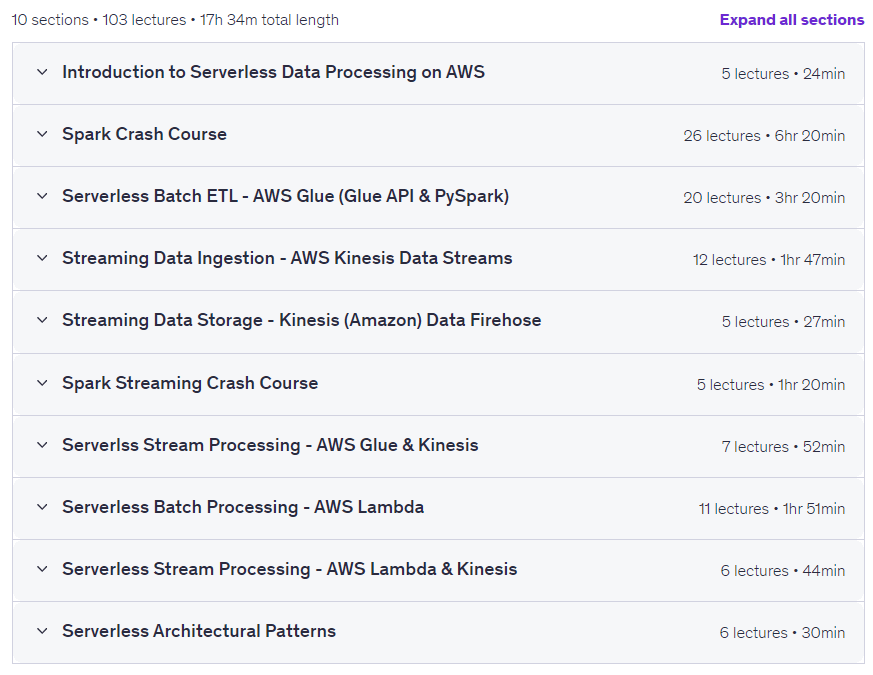
Task: Select title Serverlss Stream Processing - AWS Glue & Kinesis
Action: pos(270,445)
